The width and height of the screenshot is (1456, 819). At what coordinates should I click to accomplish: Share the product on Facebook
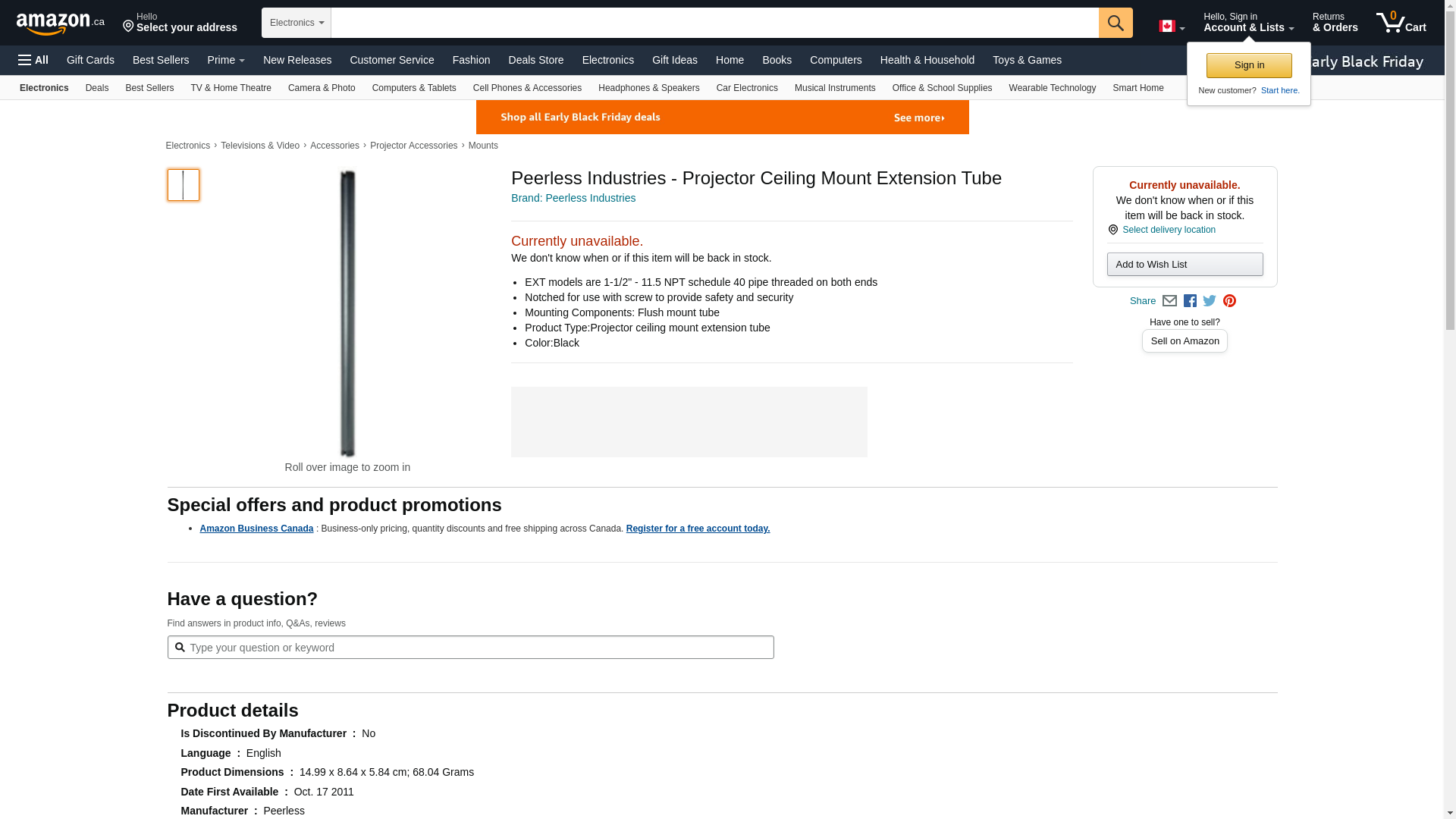coord(1190,301)
